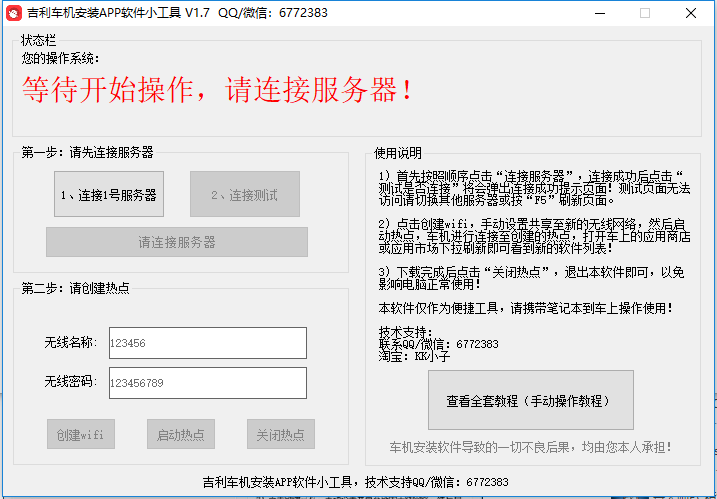The height and width of the screenshot is (499, 717).
Task: Click the bottom 技术支持QQ/微信 footer text
Action: tap(356, 482)
